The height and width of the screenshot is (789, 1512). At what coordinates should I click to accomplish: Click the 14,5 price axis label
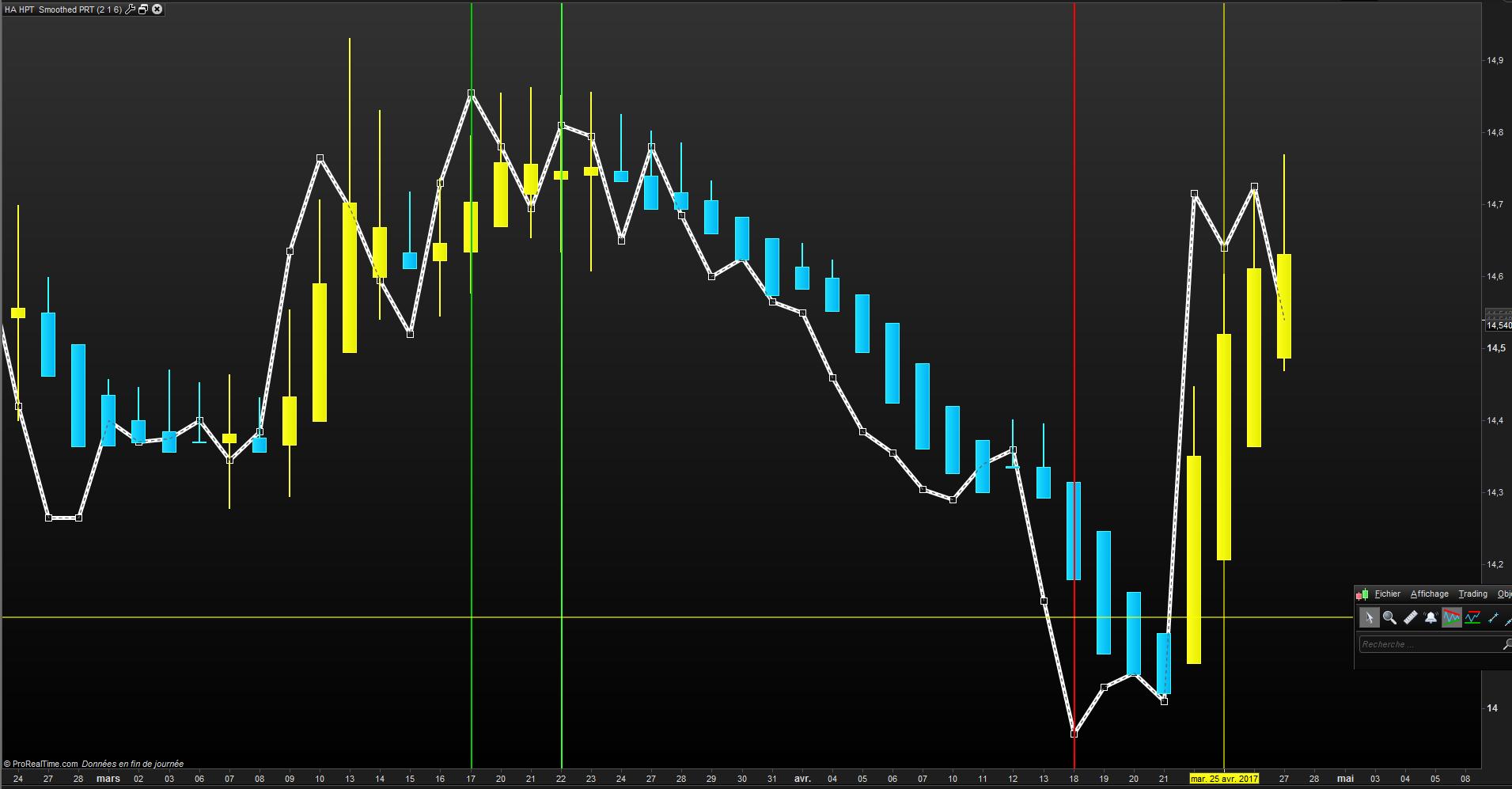(1495, 348)
